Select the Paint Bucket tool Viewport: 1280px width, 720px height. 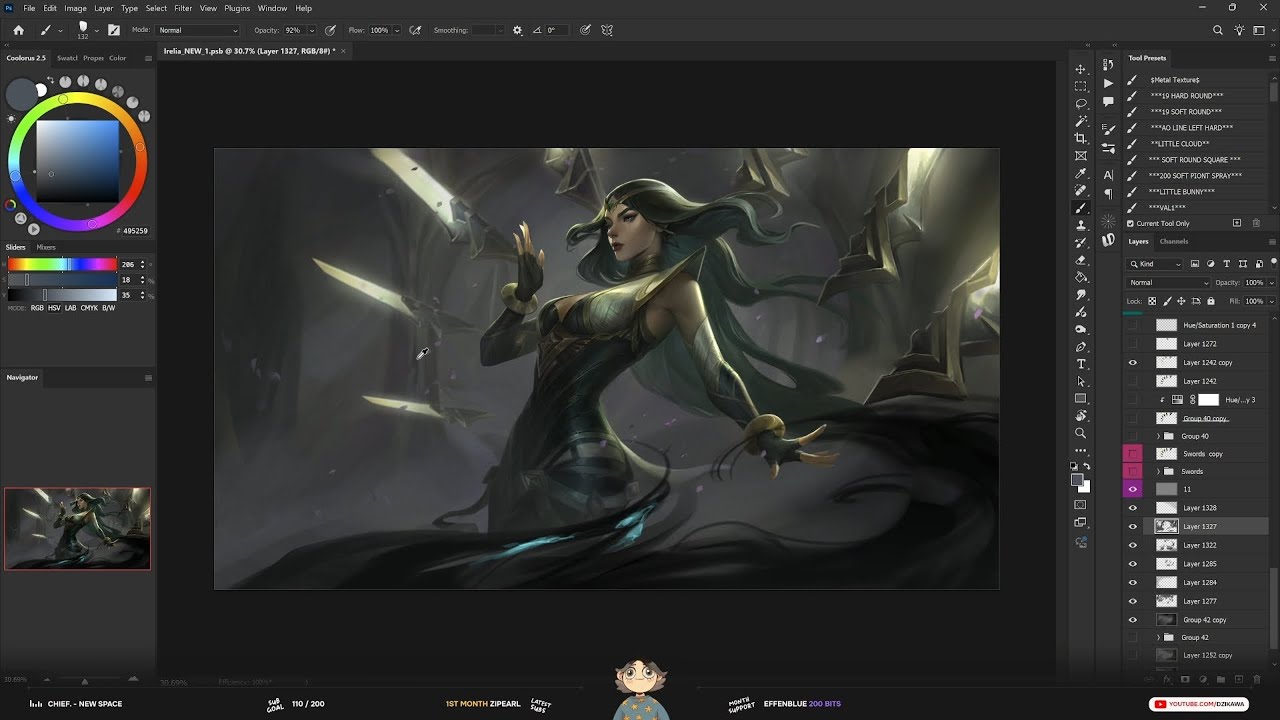click(1080, 277)
